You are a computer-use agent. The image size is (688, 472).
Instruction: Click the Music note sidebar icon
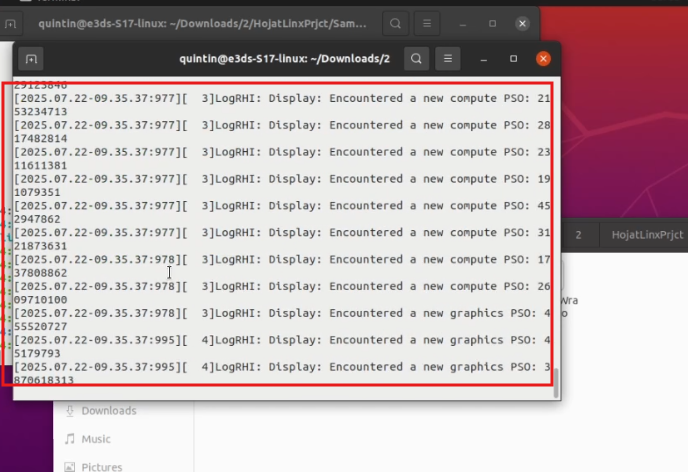70,438
